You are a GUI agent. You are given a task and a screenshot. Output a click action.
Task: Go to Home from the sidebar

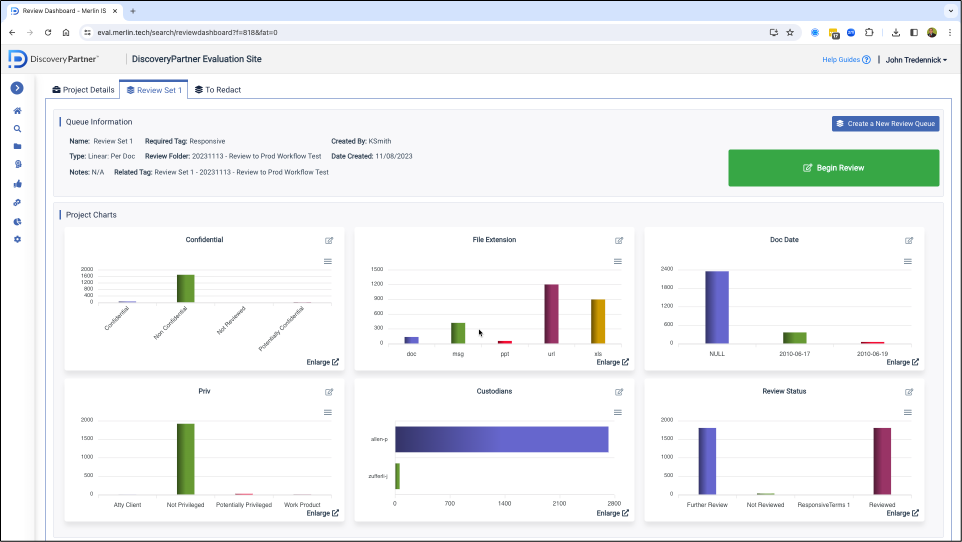tap(17, 110)
